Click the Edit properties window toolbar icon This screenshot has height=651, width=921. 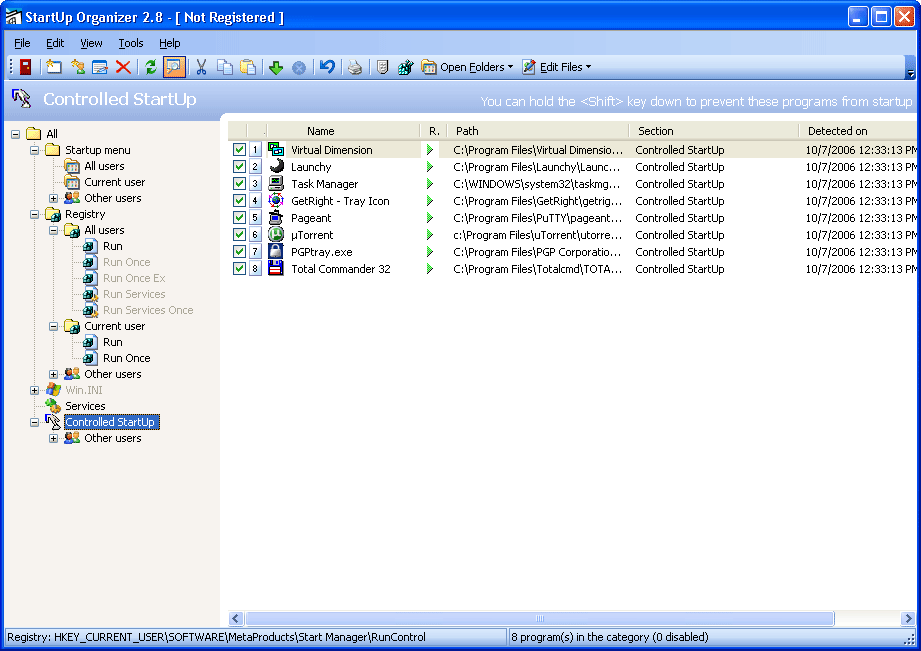tap(100, 67)
